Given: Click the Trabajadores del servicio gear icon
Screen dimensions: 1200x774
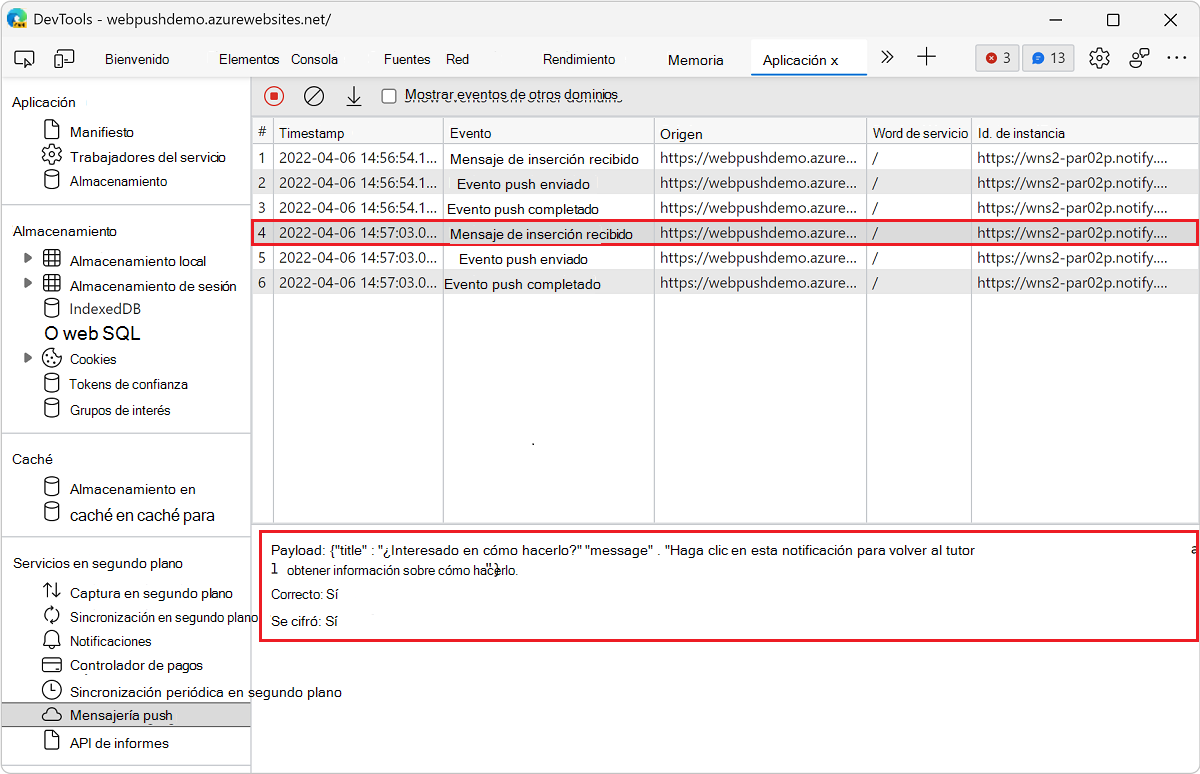Looking at the screenshot, I should 52,155.
